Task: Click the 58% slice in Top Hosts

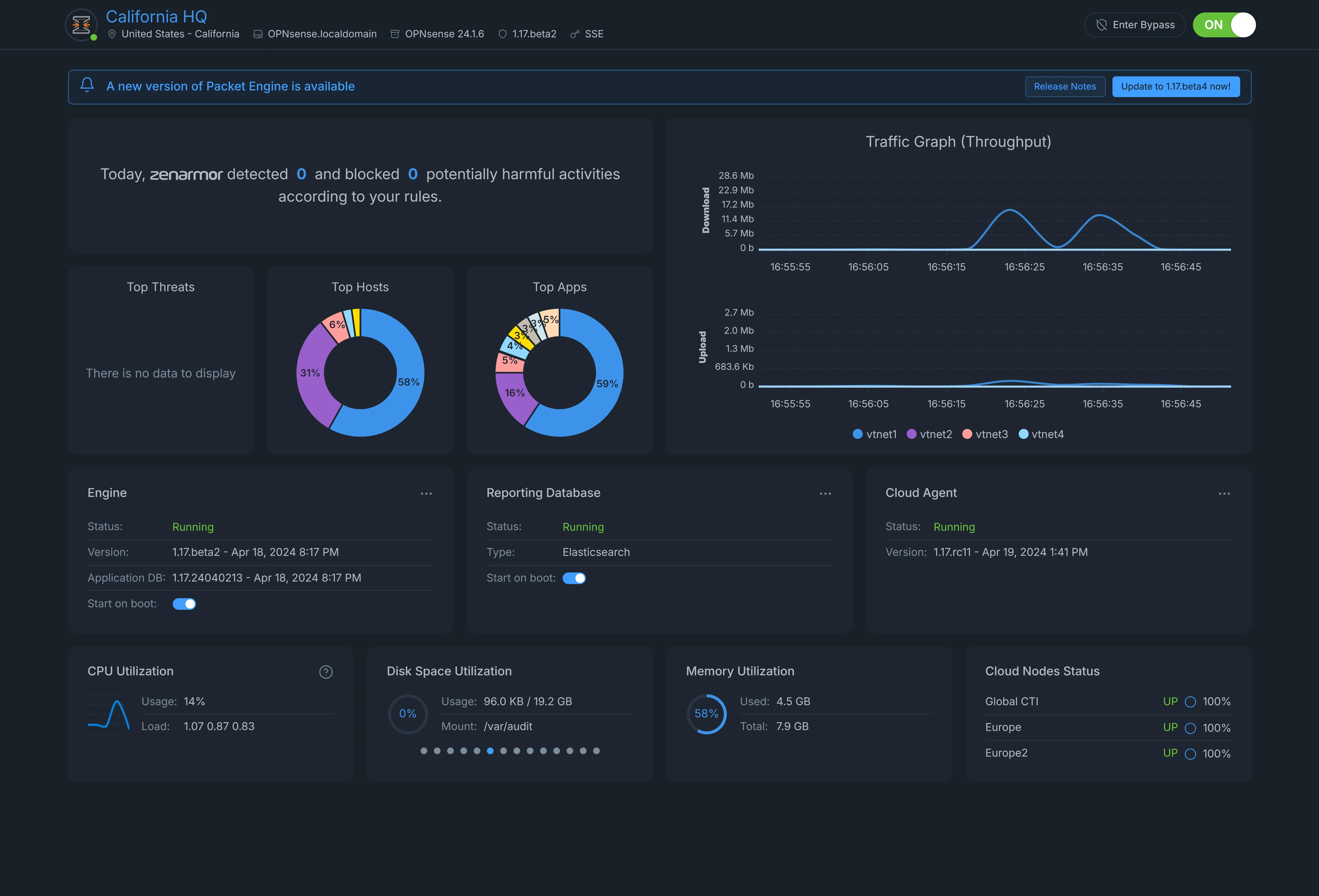Action: 409,382
